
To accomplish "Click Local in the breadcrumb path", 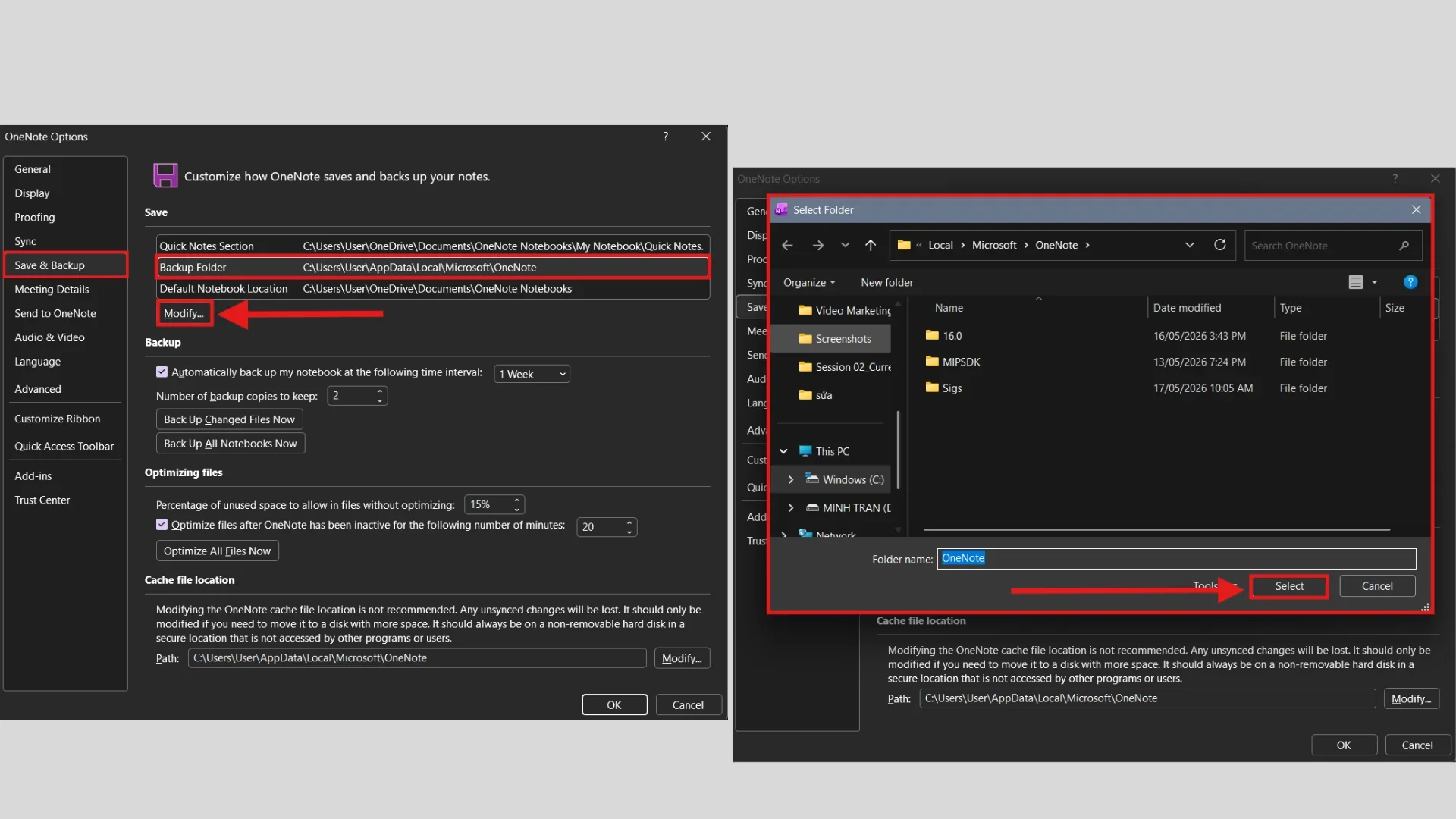I will 940,246.
